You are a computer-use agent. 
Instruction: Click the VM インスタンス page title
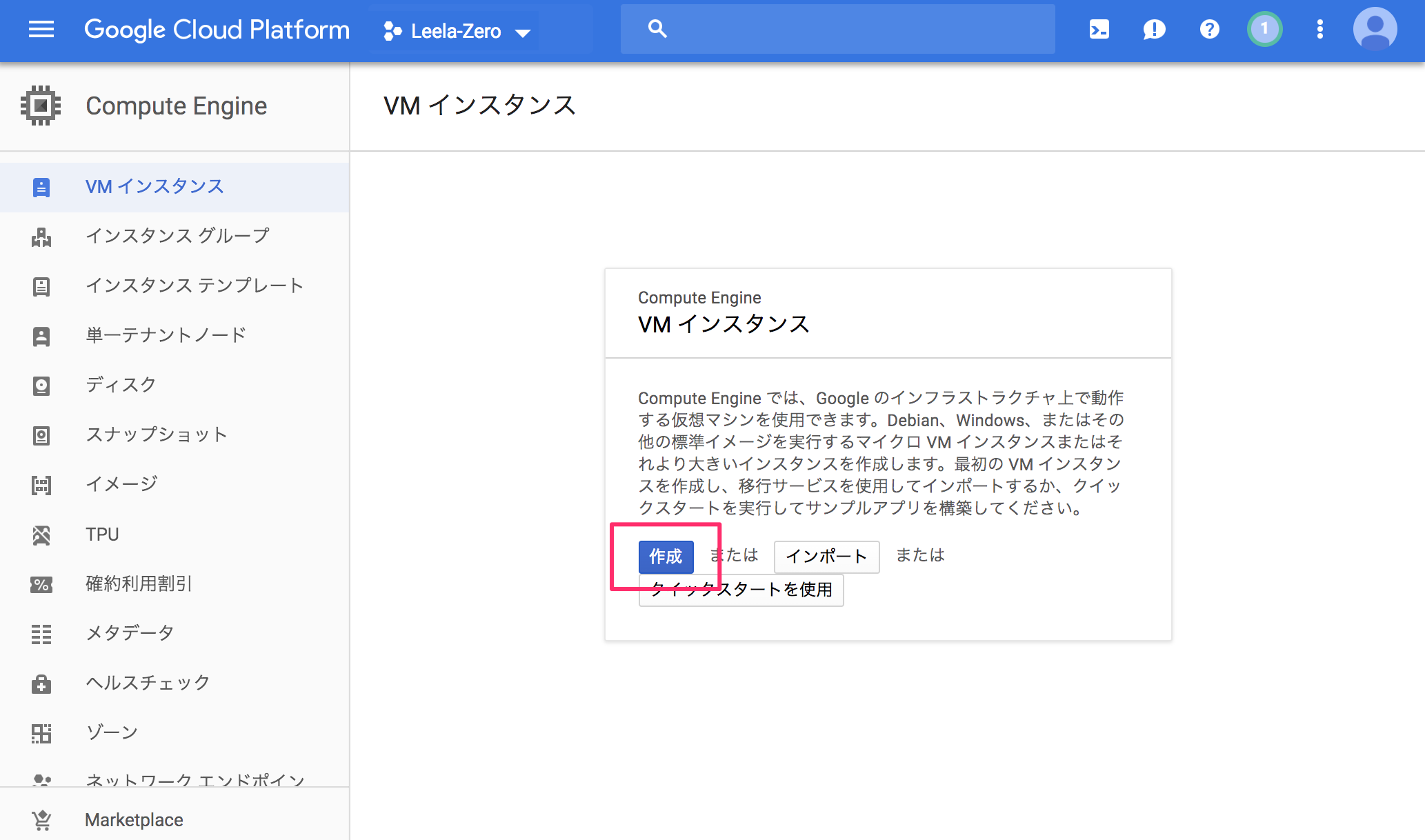(x=480, y=106)
